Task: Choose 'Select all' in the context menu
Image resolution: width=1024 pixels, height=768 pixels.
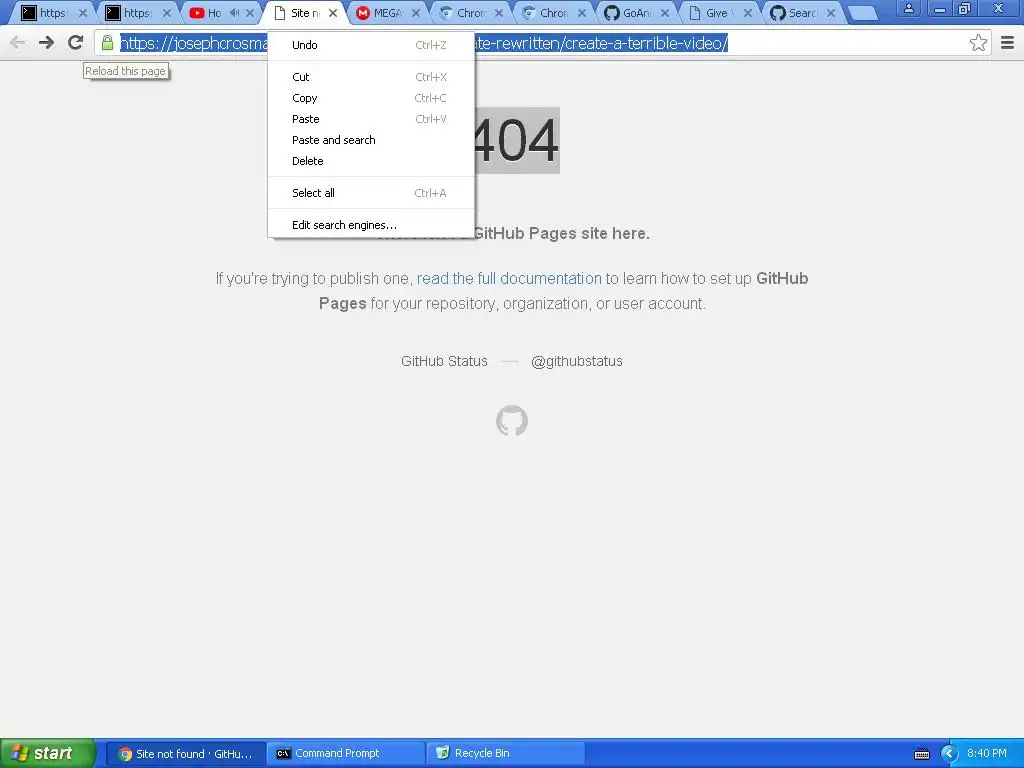Action: [x=371, y=193]
